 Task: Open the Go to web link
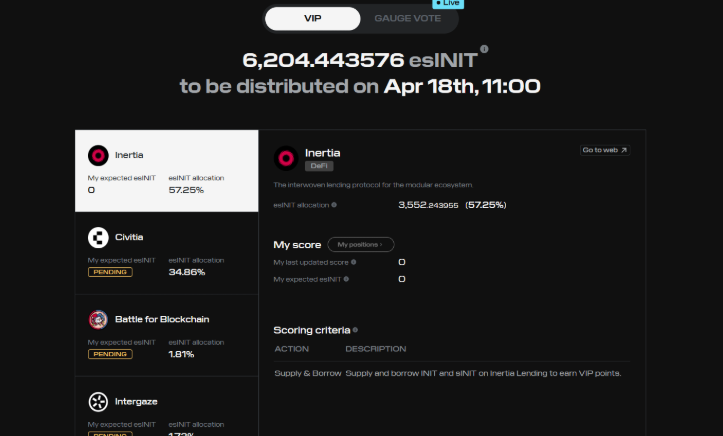(x=604, y=150)
